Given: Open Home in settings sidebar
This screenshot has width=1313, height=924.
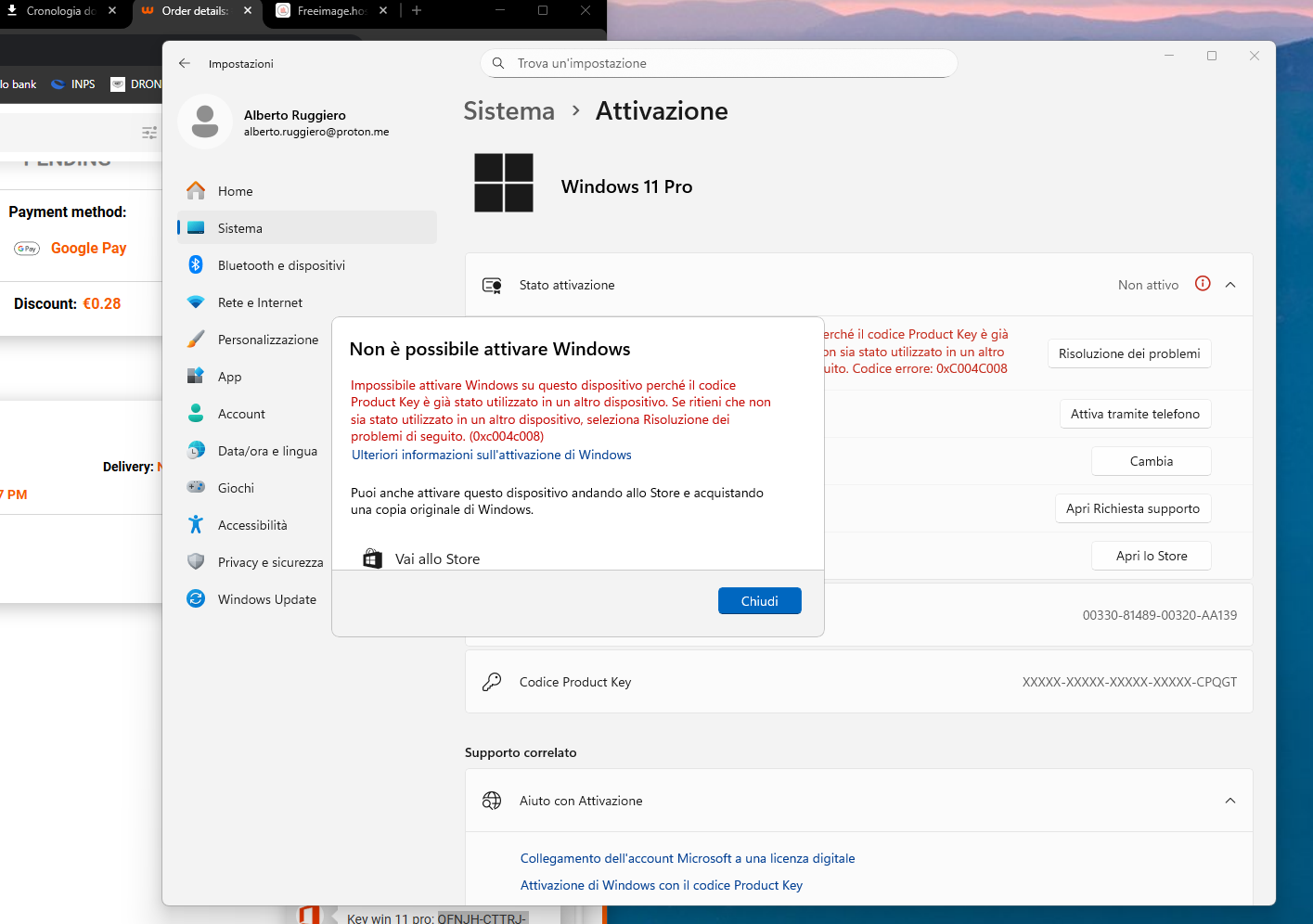Looking at the screenshot, I should [306, 191].
